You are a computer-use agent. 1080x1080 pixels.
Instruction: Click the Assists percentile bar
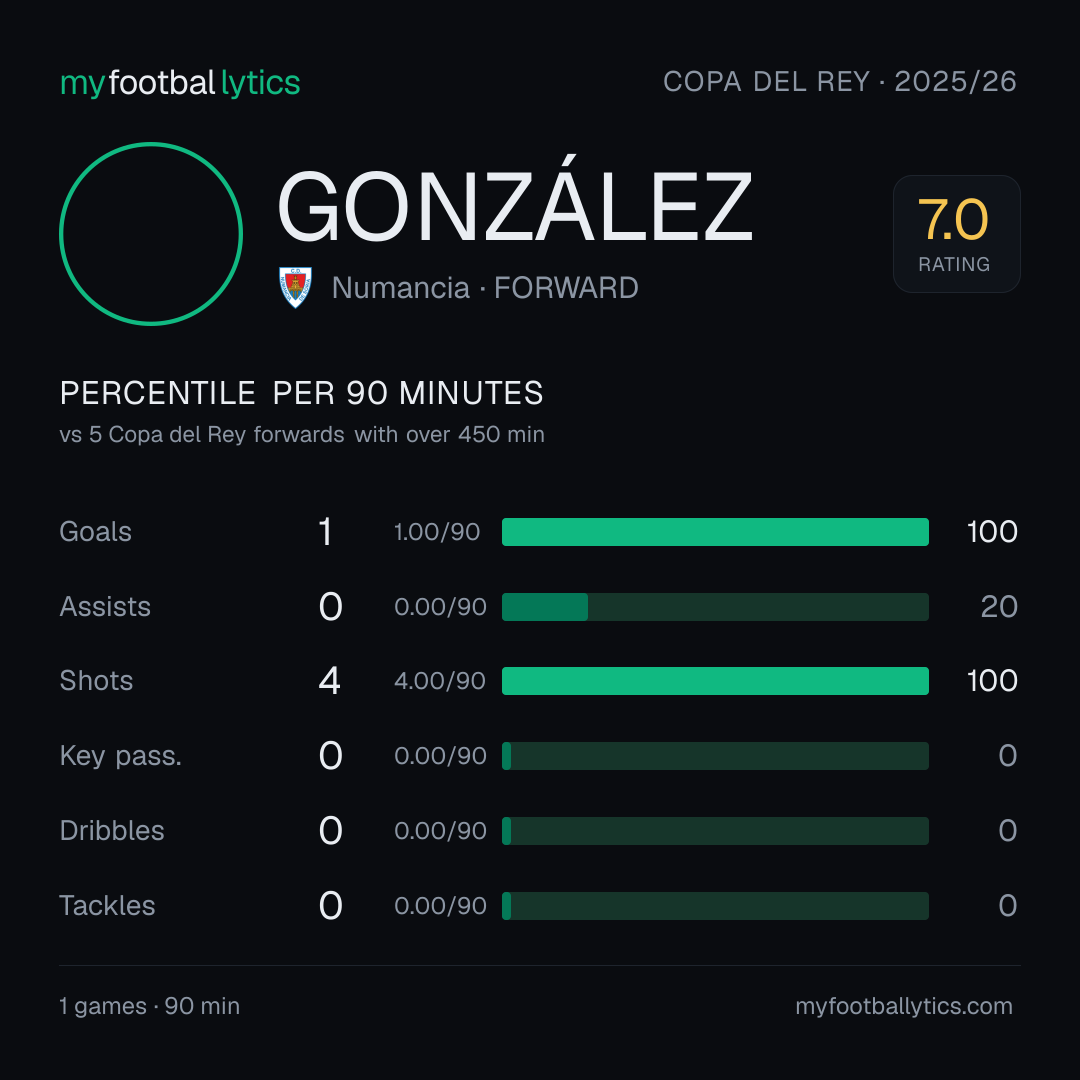click(x=715, y=607)
